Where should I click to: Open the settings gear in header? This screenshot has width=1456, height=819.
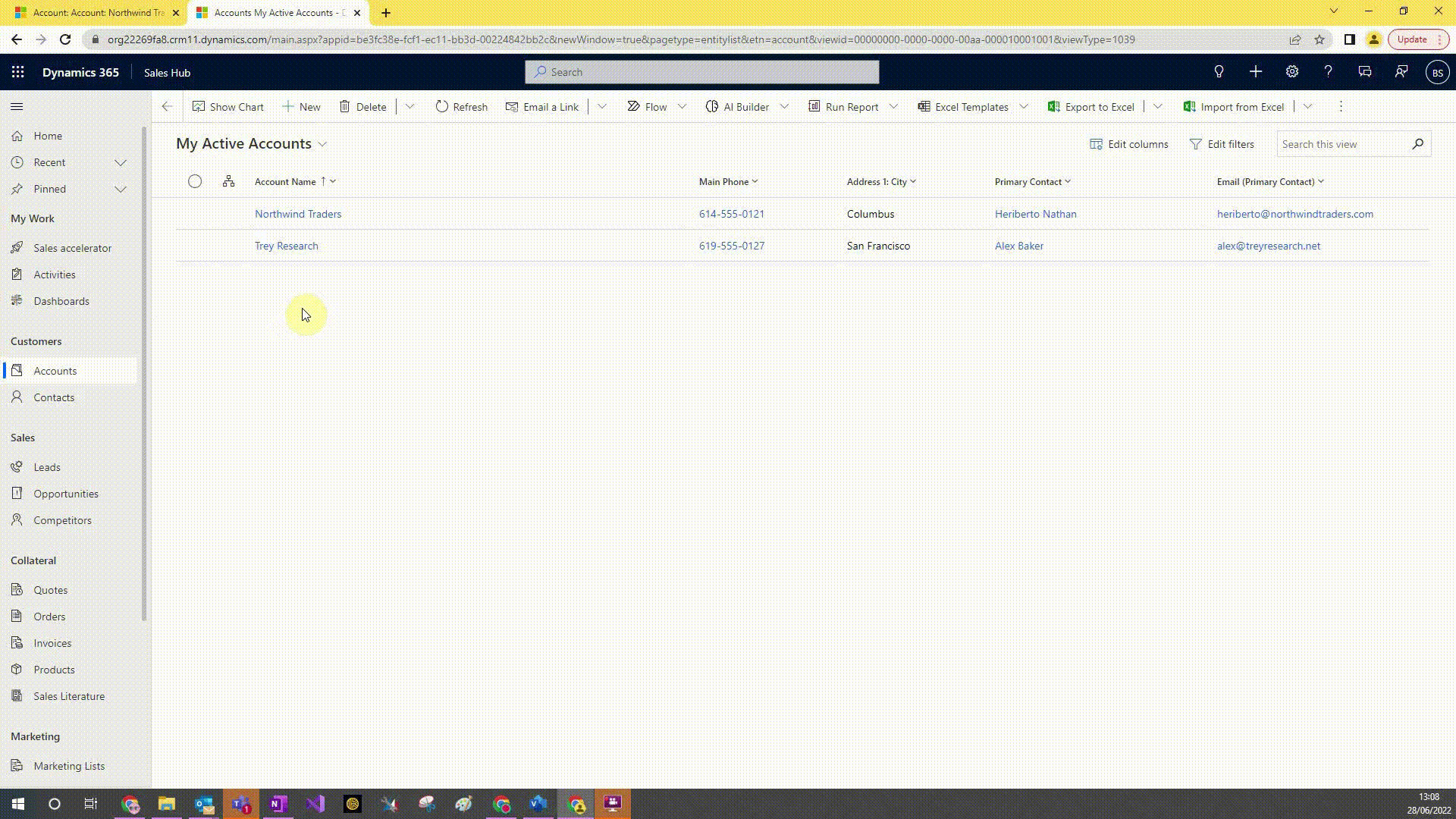click(x=1291, y=72)
